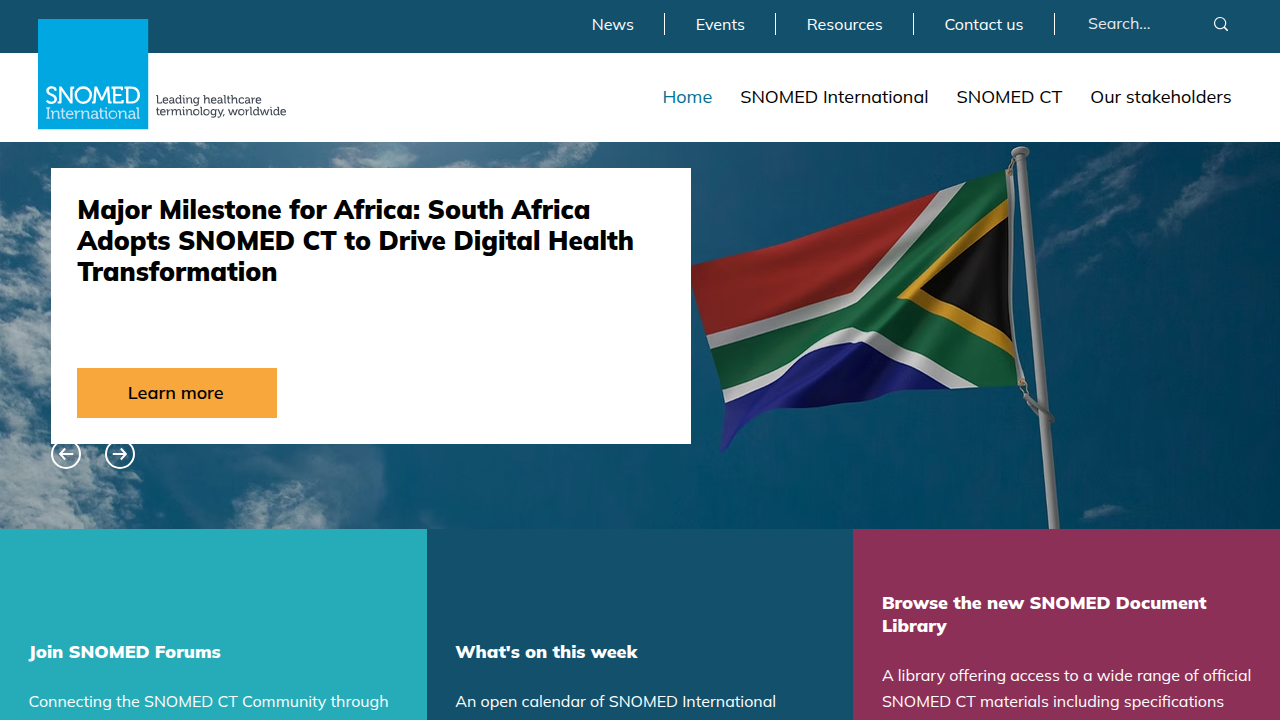Click text An open calendar of SNOMED International
Image resolution: width=1280 pixels, height=720 pixels.
pos(615,702)
